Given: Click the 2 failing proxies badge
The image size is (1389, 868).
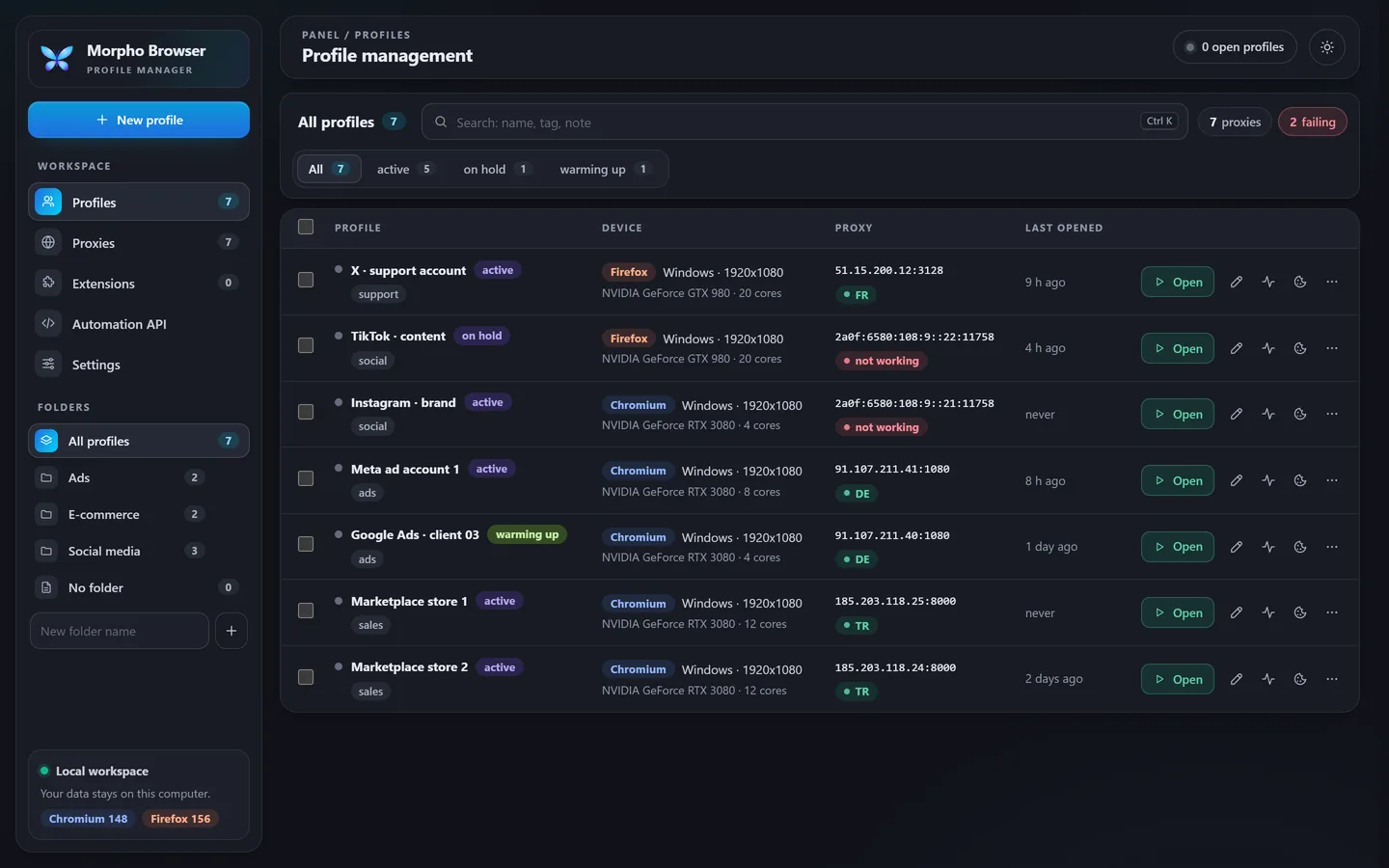Looking at the screenshot, I should click(1313, 122).
